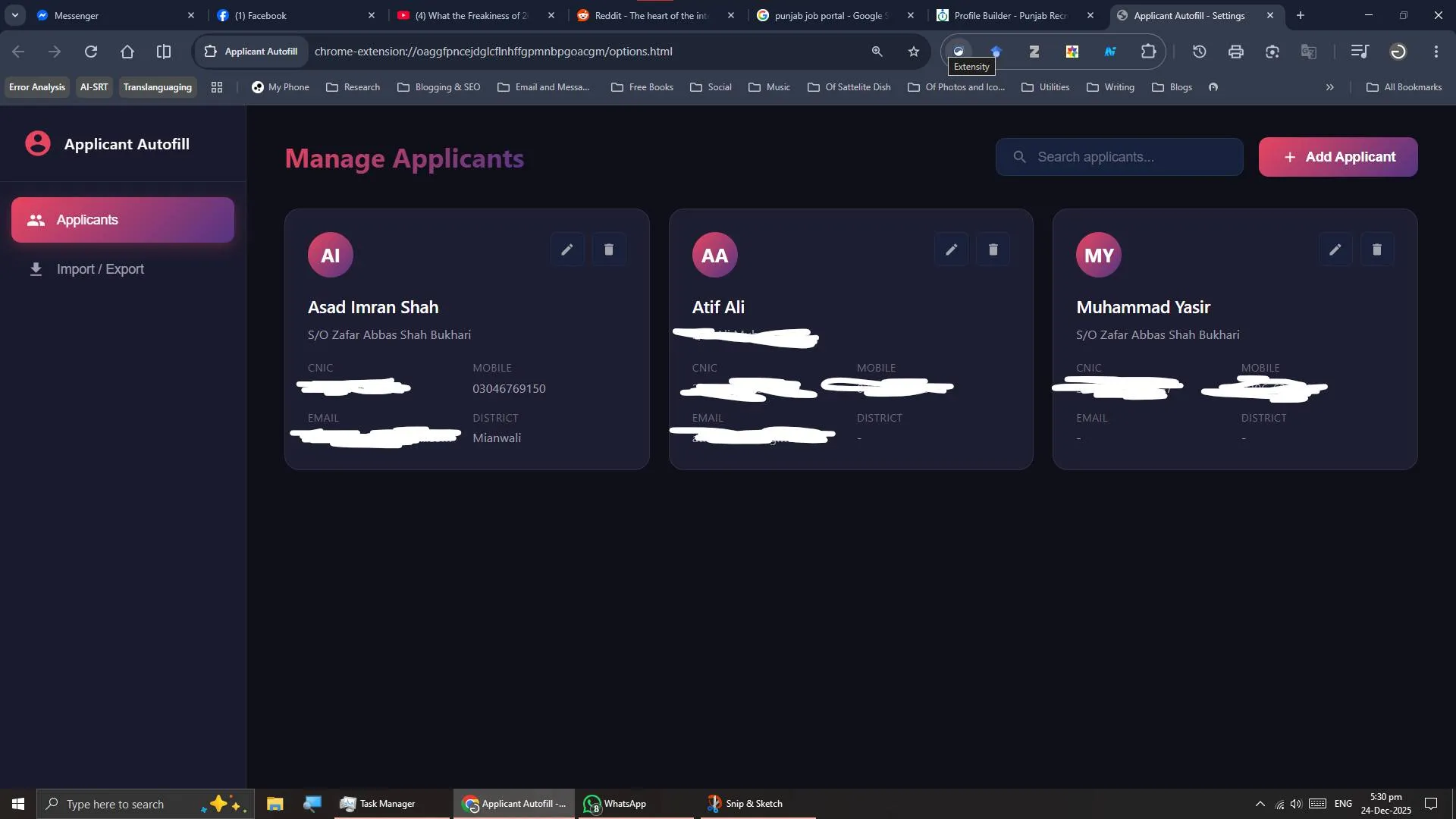Edit Muhammad Yasir's applicant card

click(x=1335, y=249)
